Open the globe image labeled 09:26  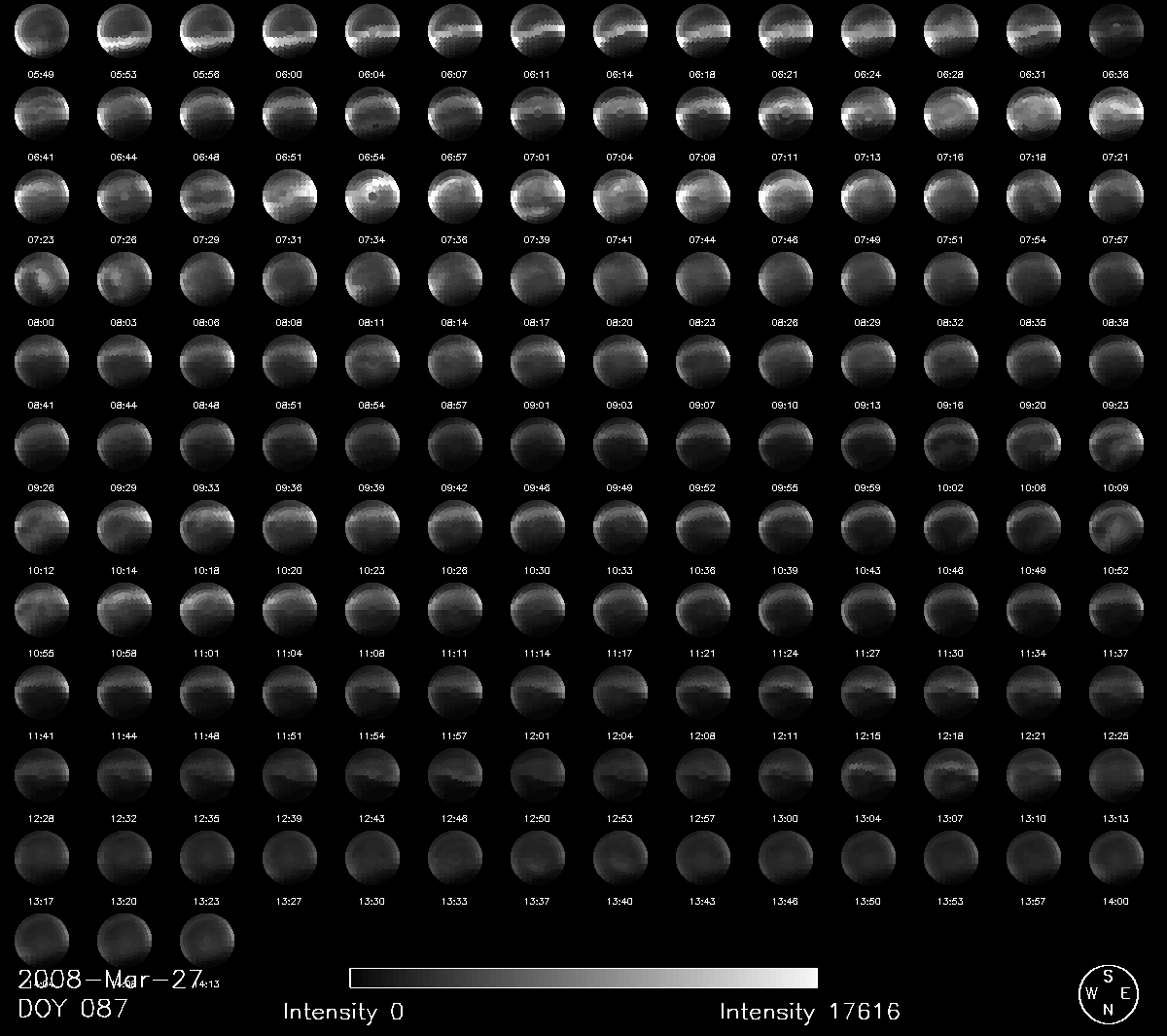point(42,446)
